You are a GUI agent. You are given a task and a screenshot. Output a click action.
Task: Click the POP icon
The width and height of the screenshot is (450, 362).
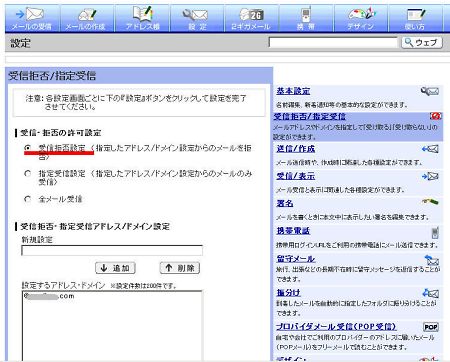click(431, 327)
